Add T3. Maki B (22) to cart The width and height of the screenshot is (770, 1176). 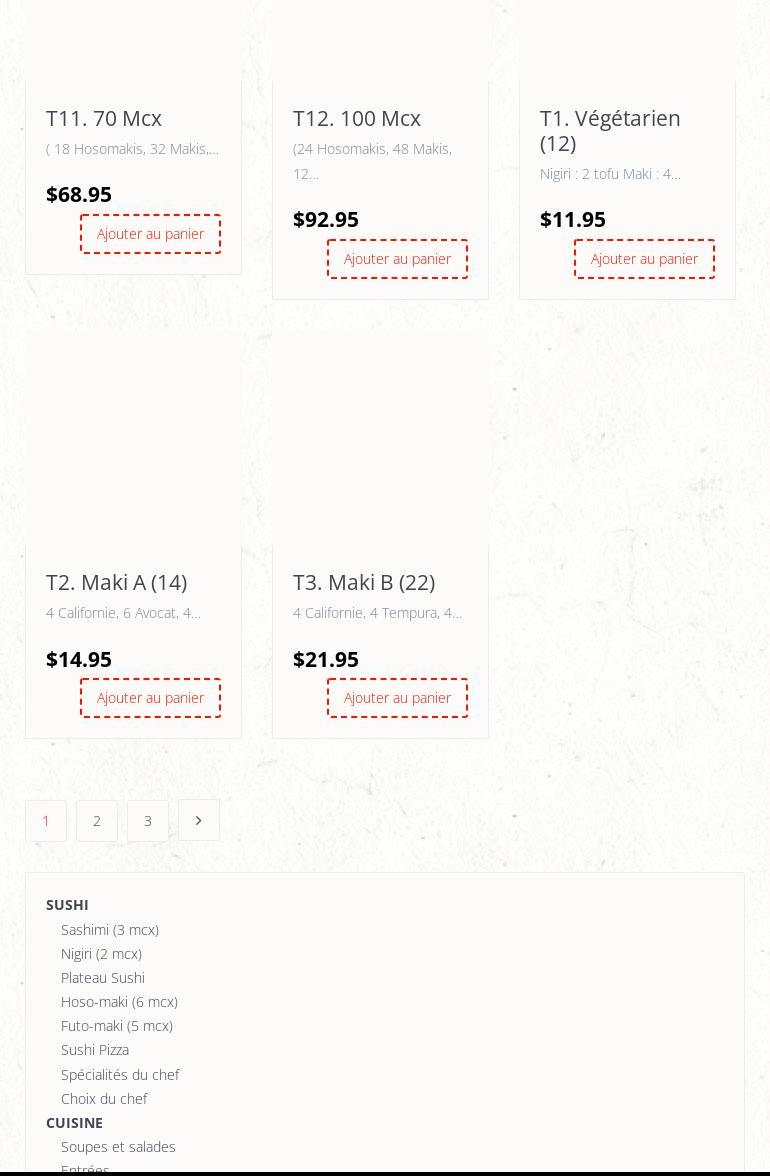pyautogui.click(x=397, y=698)
